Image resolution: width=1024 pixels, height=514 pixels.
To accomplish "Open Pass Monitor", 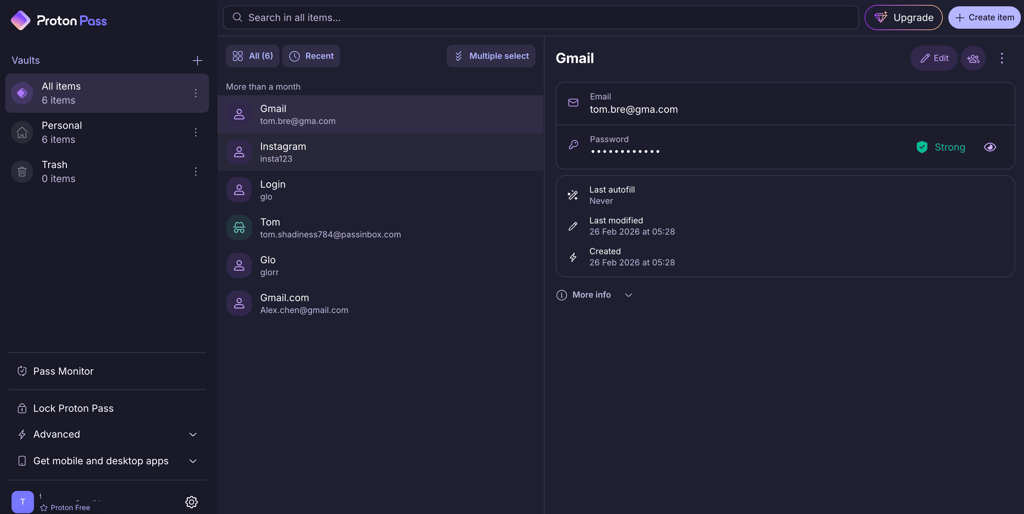I will (x=107, y=371).
